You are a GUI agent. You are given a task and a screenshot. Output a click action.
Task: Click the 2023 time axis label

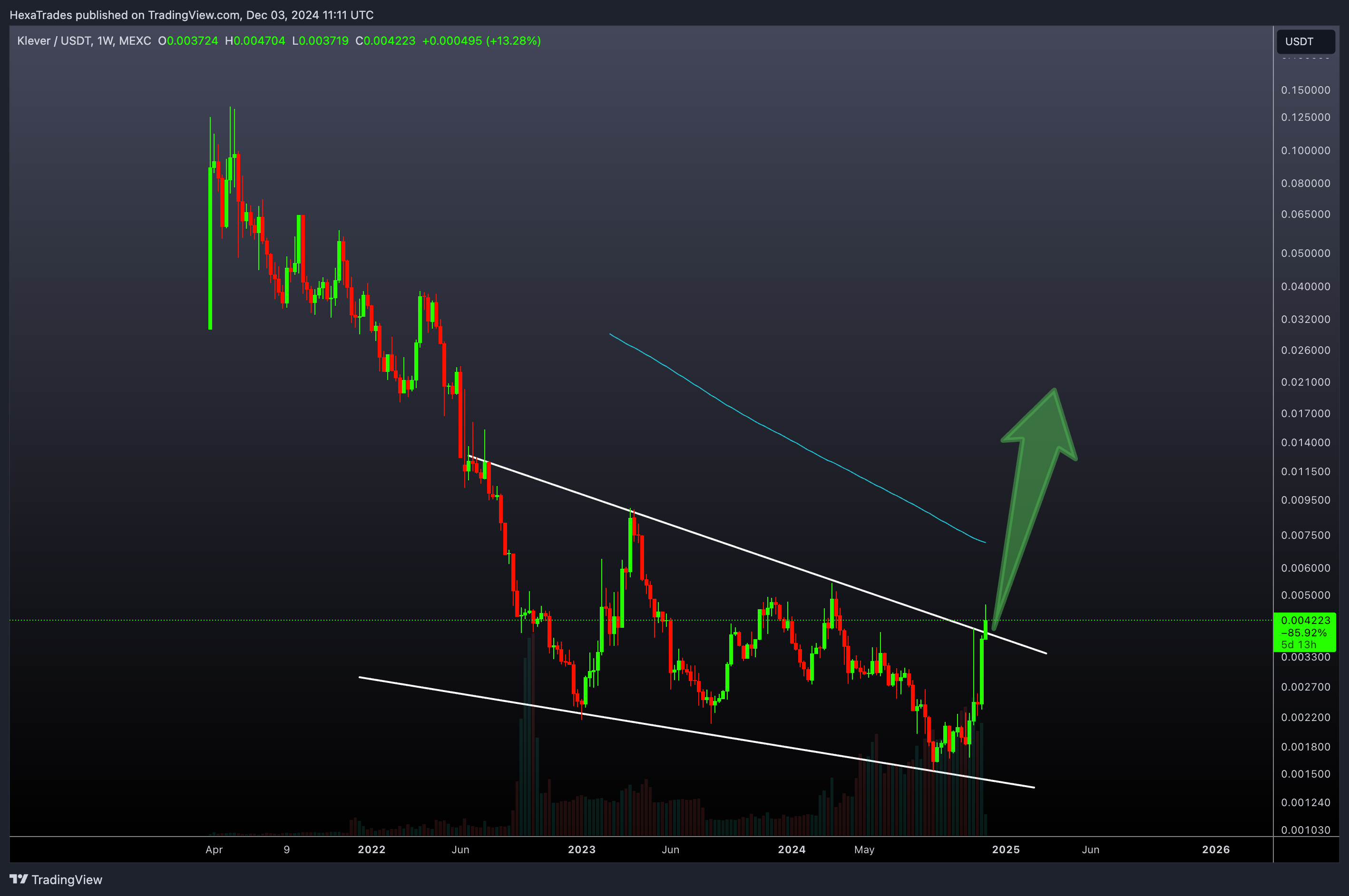(582, 850)
